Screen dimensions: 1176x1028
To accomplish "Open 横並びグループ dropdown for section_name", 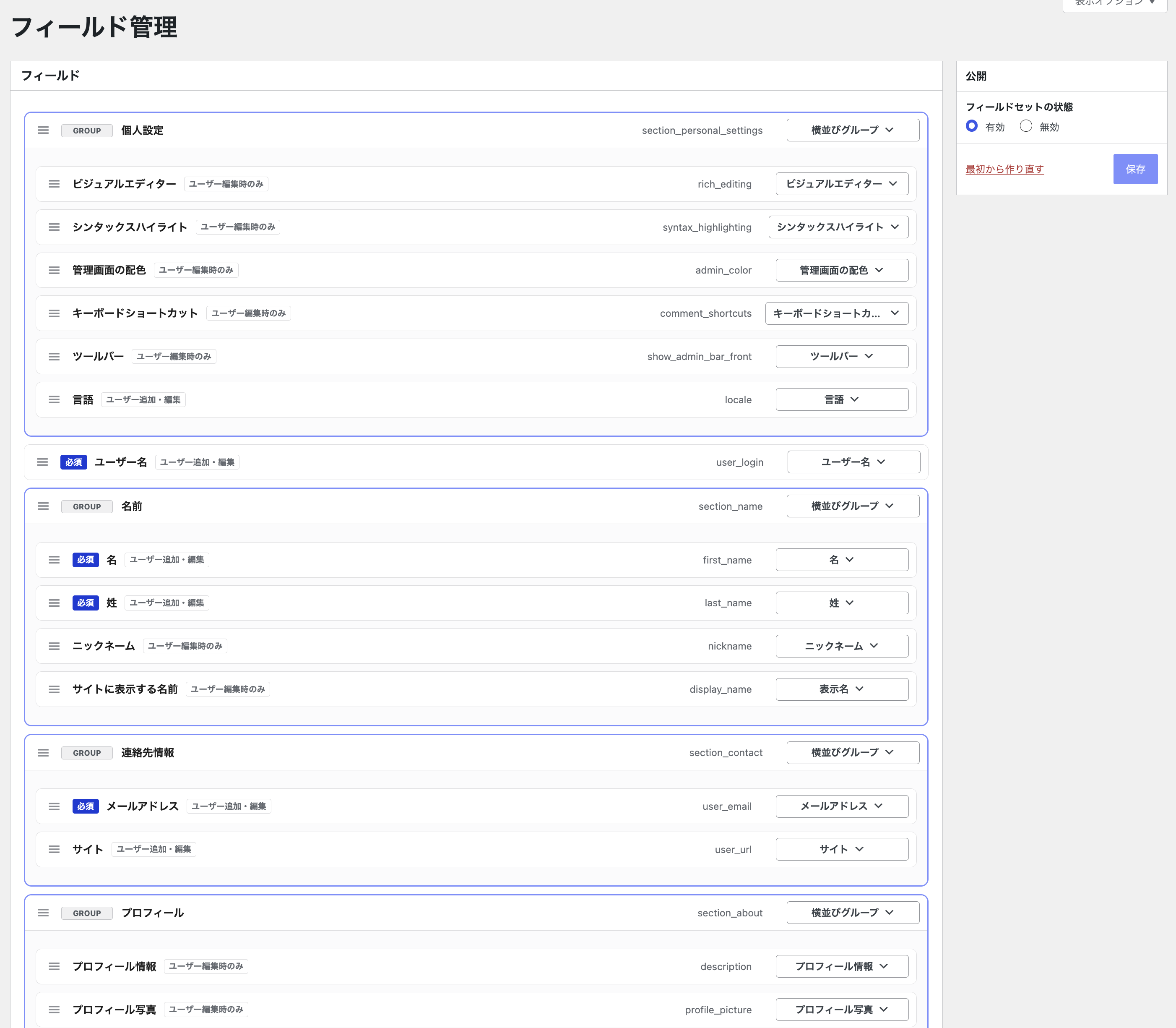I will point(853,506).
